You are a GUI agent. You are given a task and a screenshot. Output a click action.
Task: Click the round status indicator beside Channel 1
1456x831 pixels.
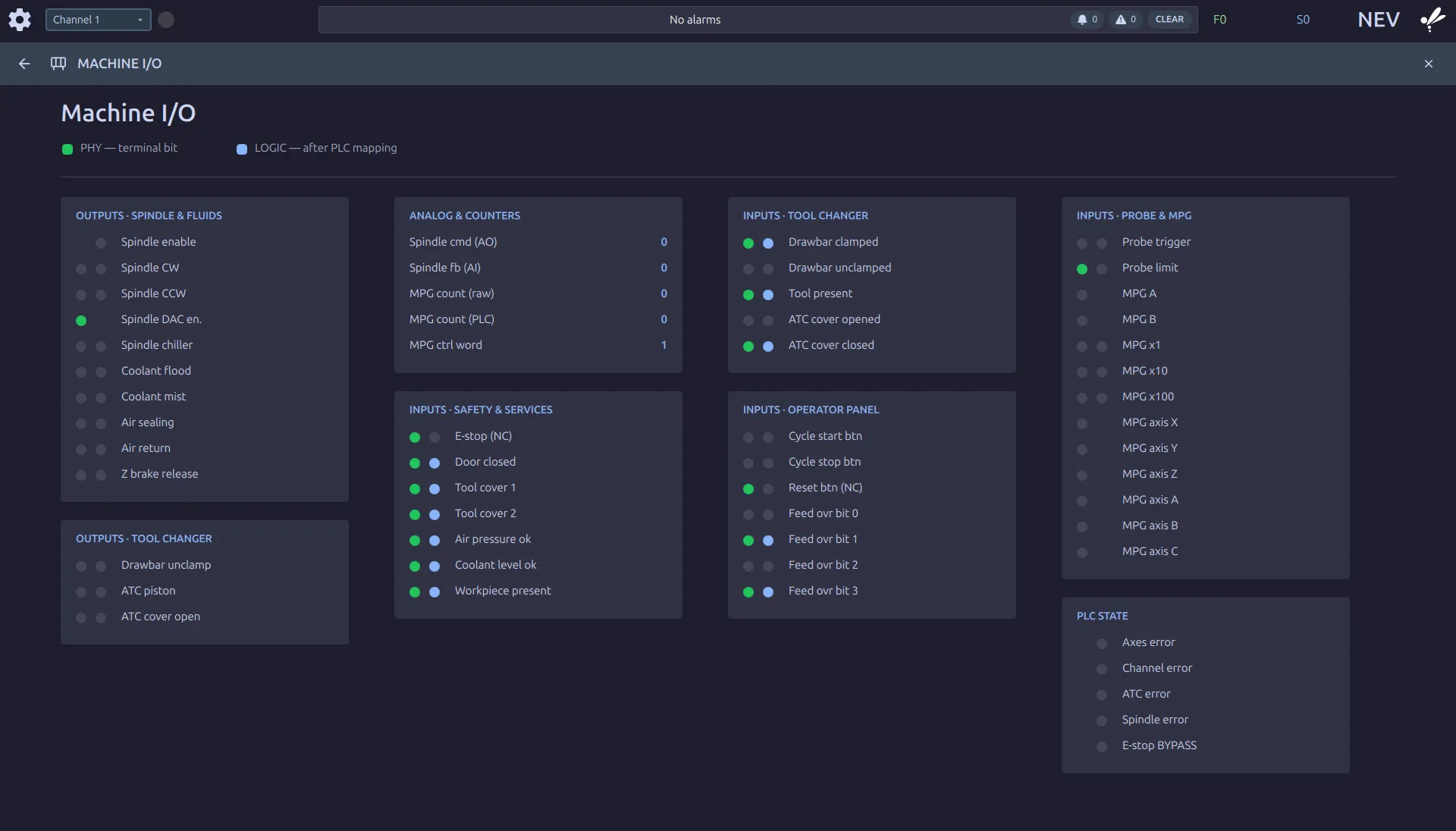click(x=166, y=20)
